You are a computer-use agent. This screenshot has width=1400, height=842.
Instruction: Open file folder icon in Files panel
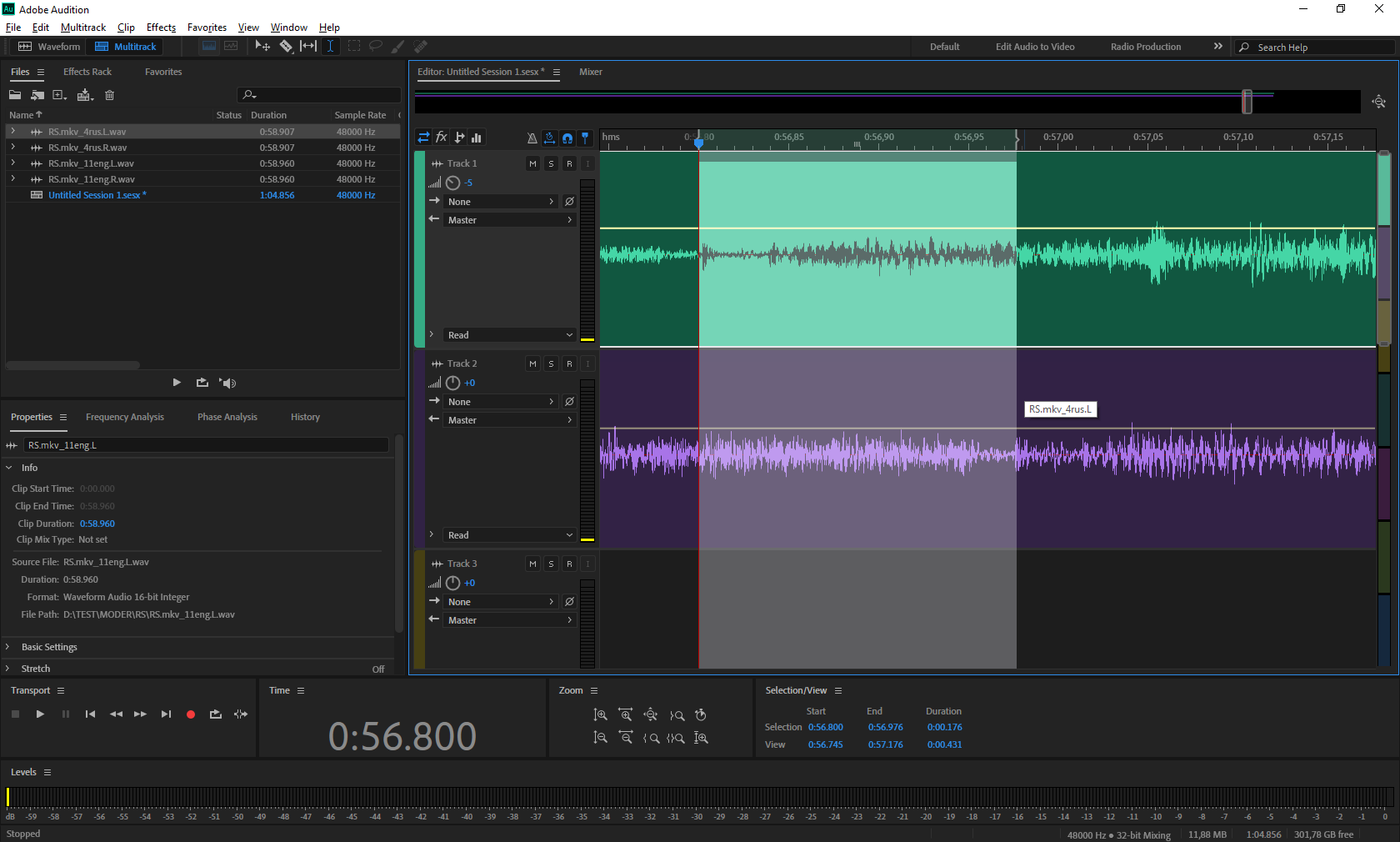pos(15,95)
